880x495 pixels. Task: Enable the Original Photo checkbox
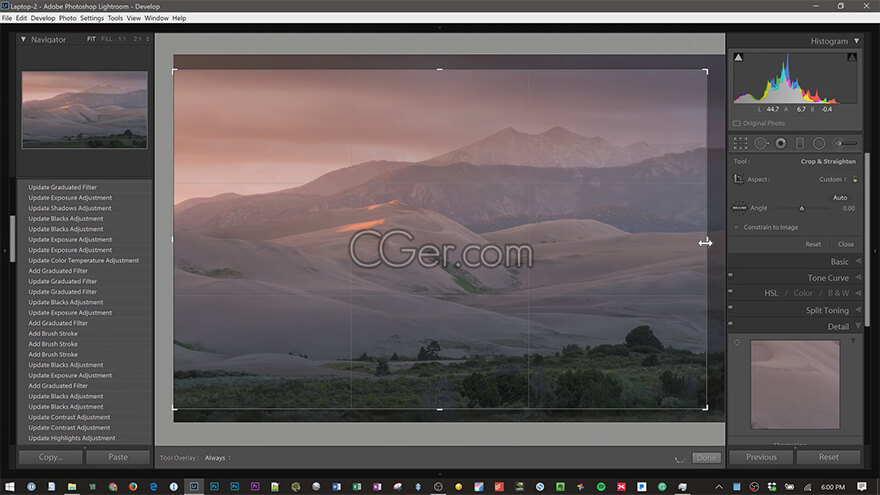click(x=736, y=123)
